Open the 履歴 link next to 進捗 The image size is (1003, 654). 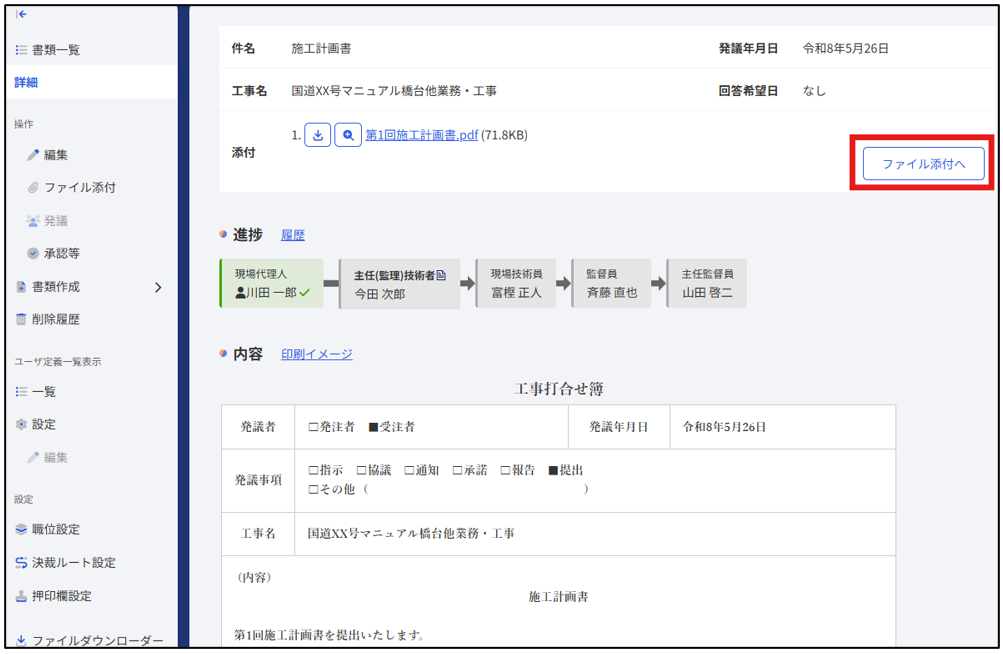293,235
